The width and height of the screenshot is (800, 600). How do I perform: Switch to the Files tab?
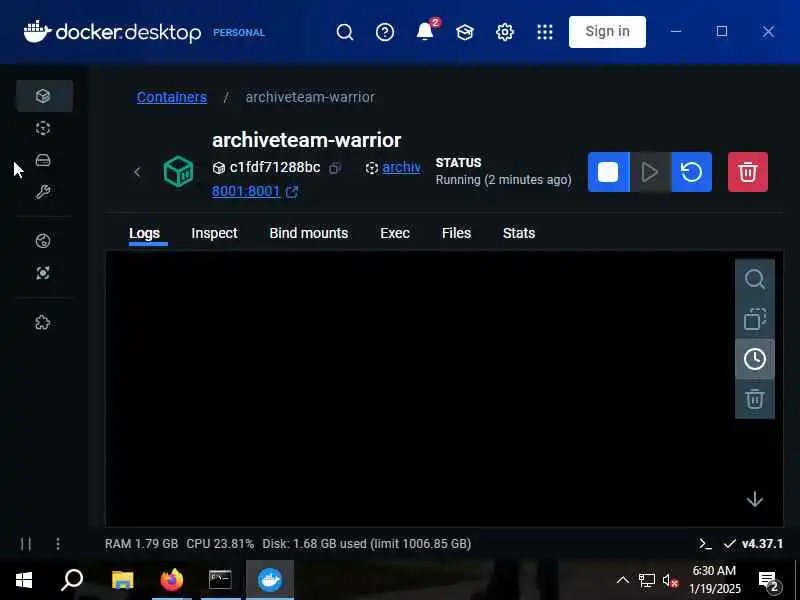456,233
